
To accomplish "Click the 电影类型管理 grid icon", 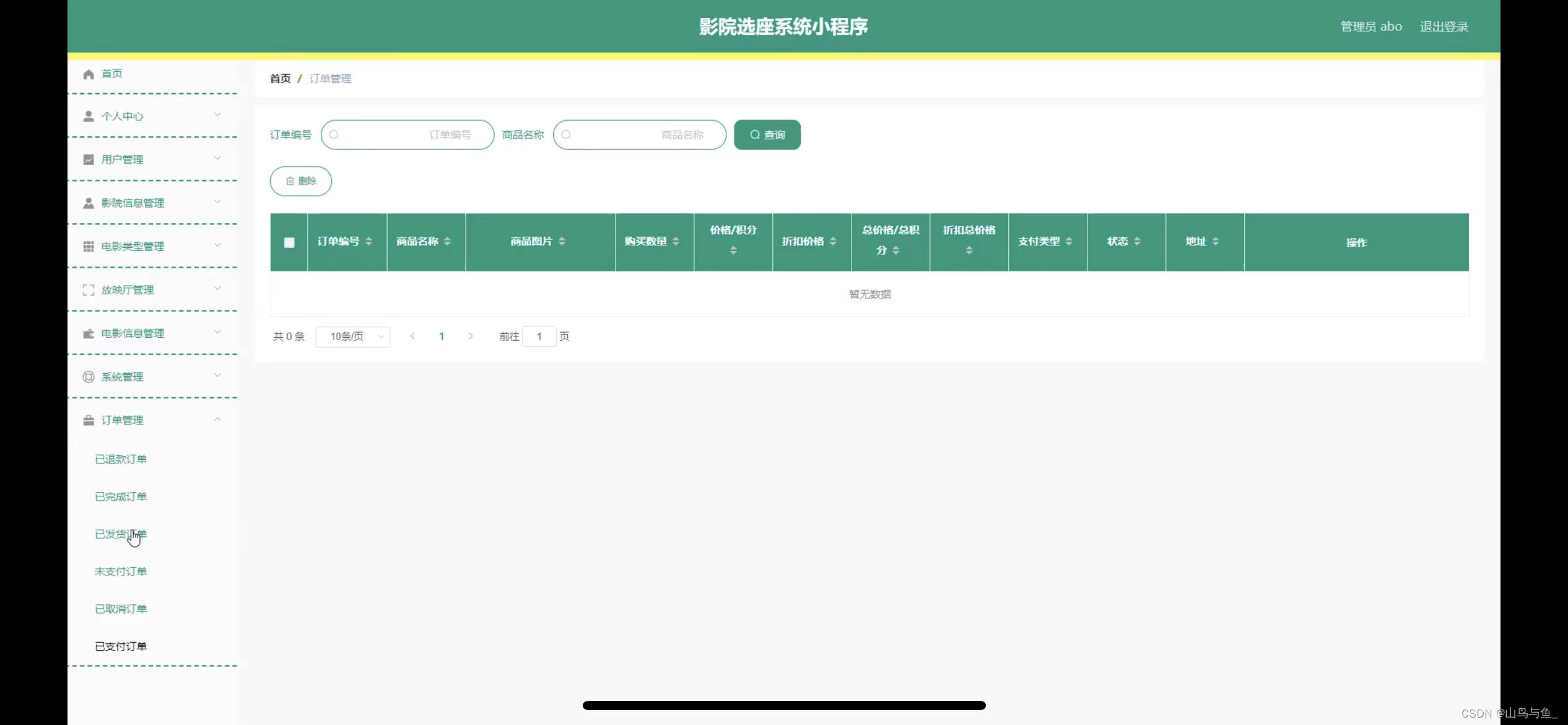I will click(x=89, y=247).
